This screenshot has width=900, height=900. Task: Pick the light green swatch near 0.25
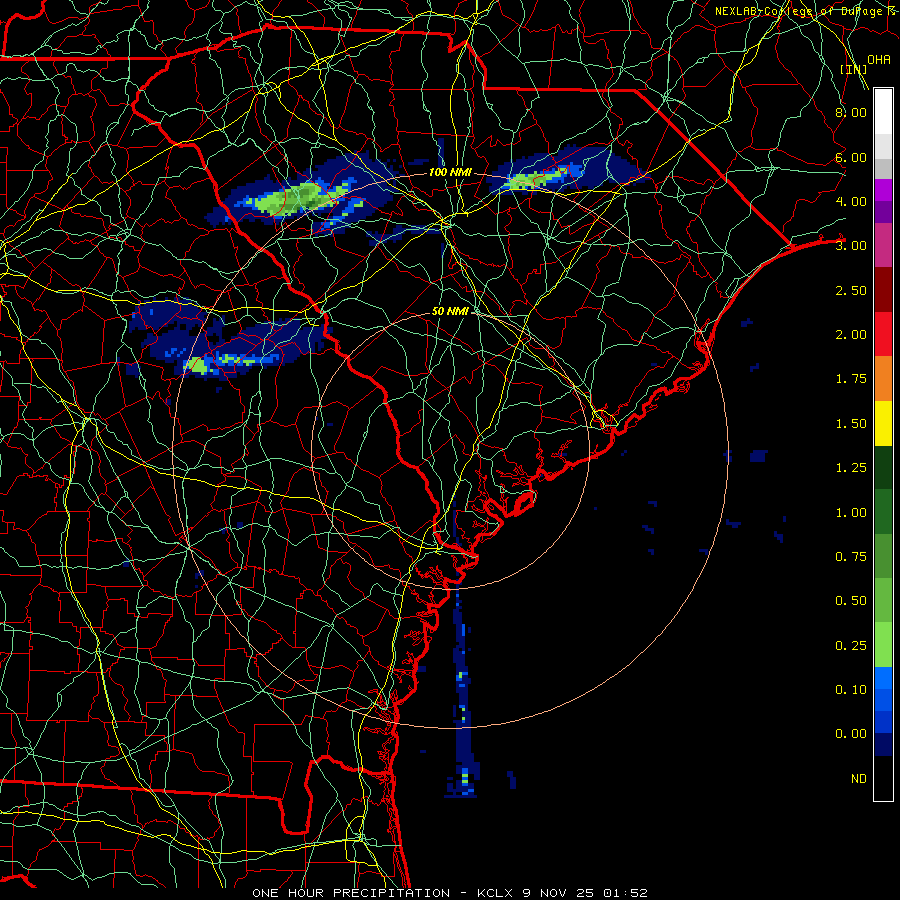(883, 646)
